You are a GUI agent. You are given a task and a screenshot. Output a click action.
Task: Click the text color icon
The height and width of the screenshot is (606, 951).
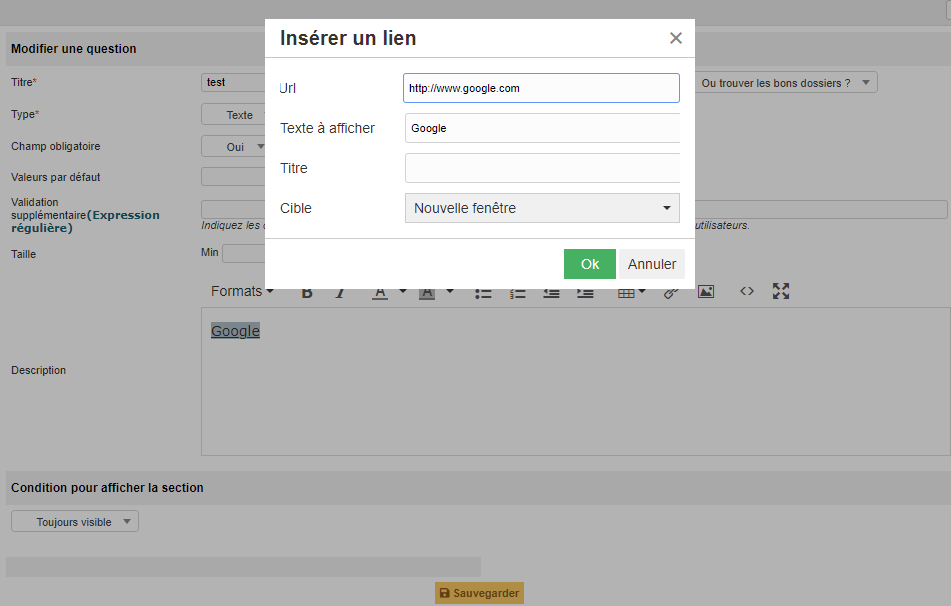tap(380, 292)
